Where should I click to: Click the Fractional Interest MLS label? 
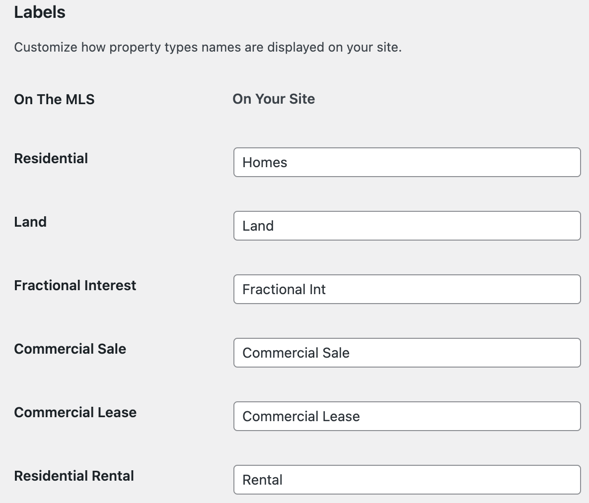(75, 285)
